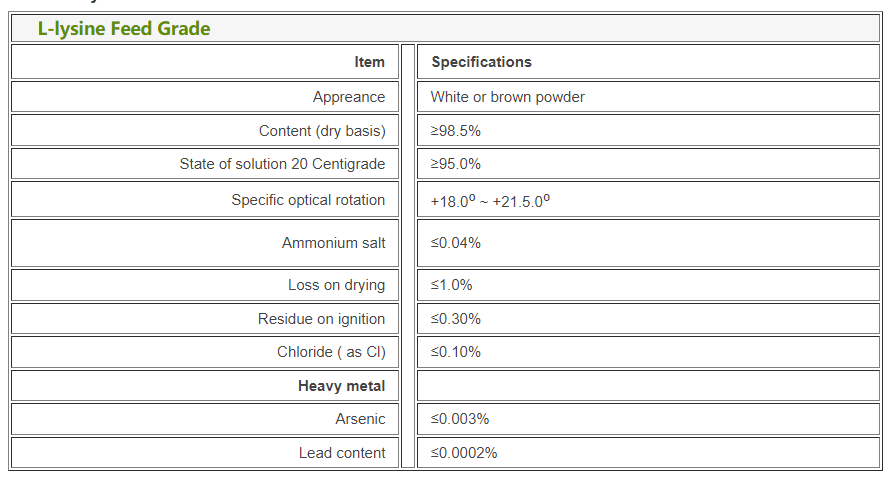Select the "Content (dry basis)" cell
The image size is (890, 480).
click(x=321, y=131)
